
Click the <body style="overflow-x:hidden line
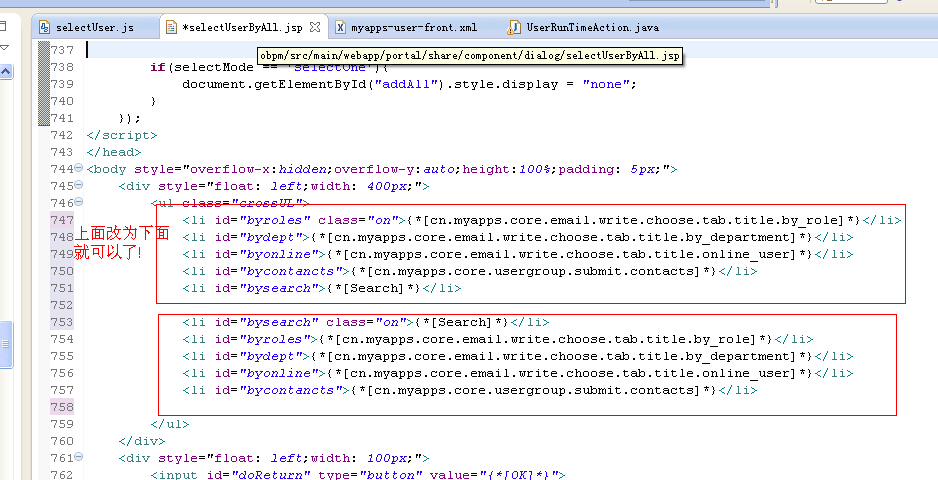[x=382, y=169]
